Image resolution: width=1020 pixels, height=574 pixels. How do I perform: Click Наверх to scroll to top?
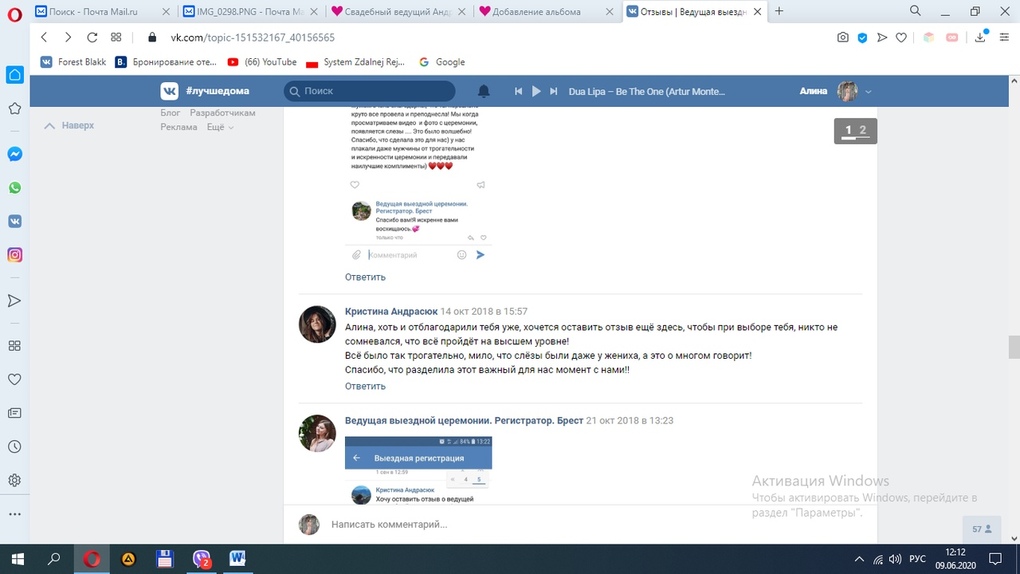[70, 126]
